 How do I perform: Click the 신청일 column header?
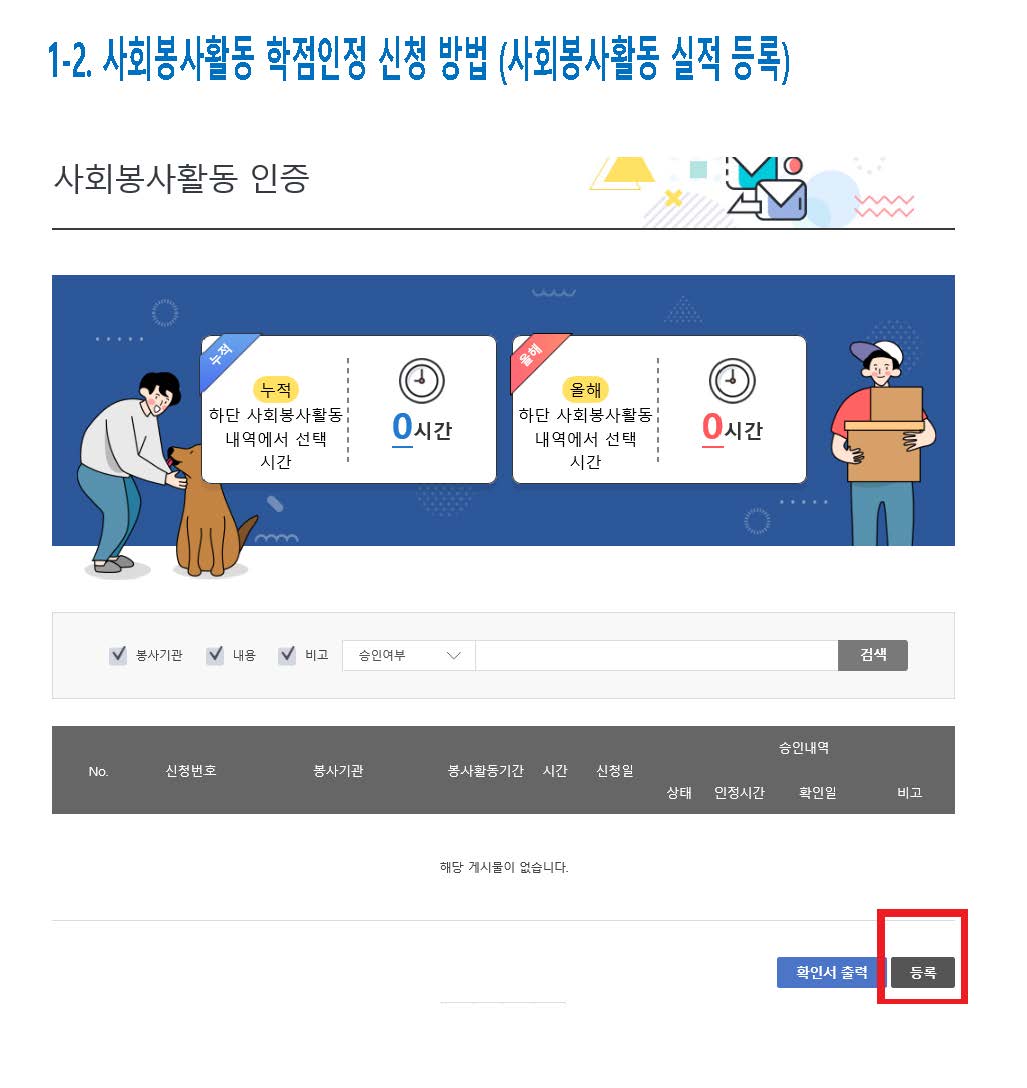tap(615, 771)
